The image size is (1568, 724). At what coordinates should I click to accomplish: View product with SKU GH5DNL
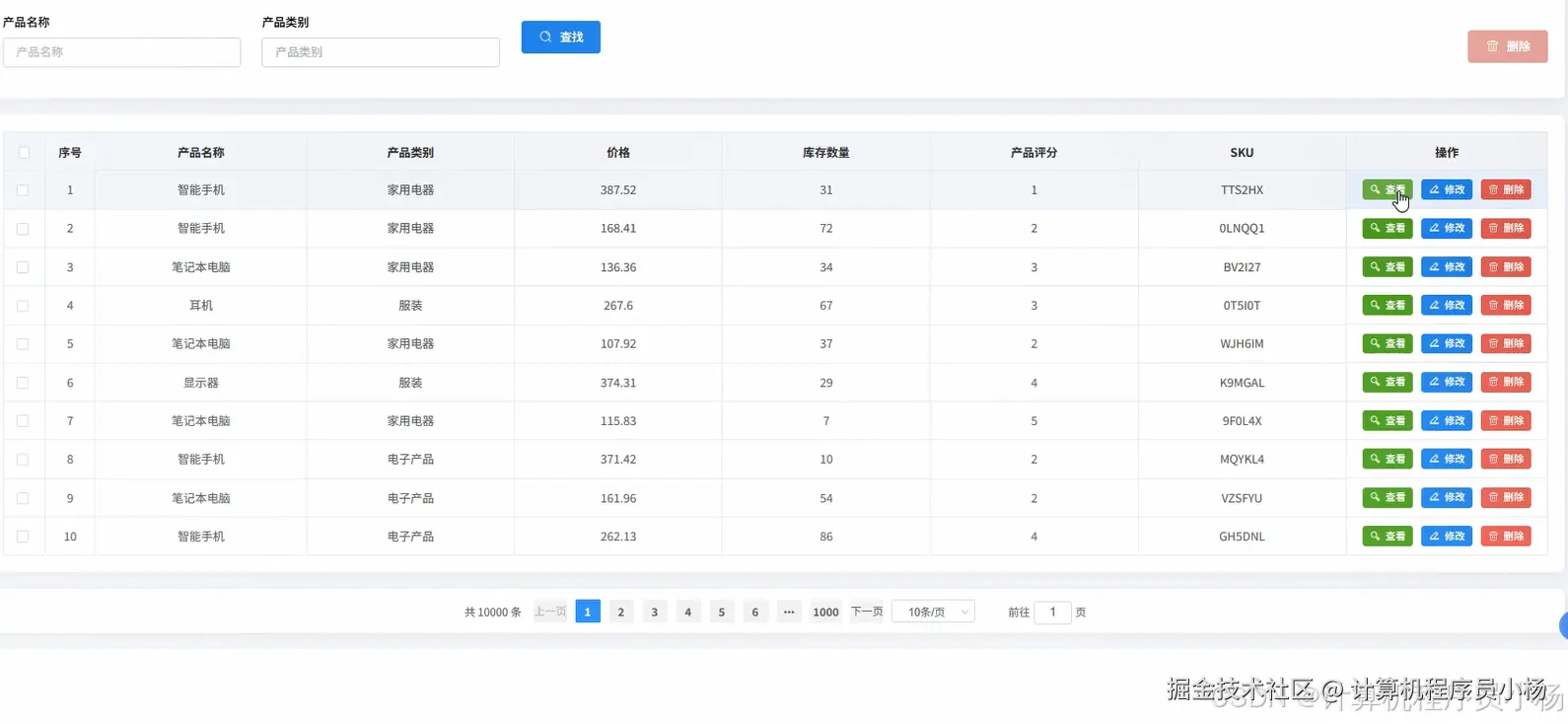(x=1388, y=536)
